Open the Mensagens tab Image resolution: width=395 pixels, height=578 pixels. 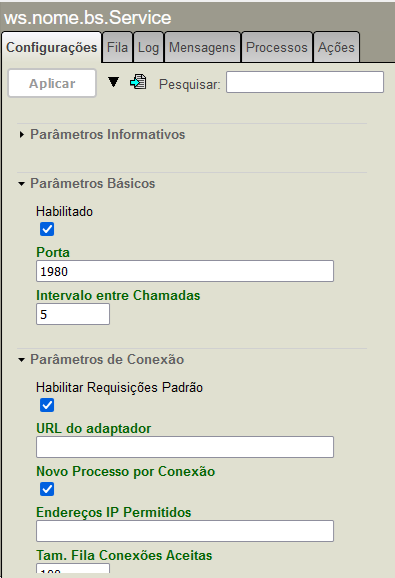click(x=202, y=47)
